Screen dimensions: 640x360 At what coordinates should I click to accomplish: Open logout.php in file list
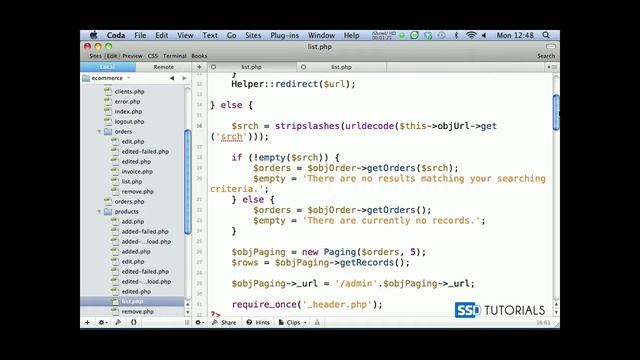(x=129, y=122)
